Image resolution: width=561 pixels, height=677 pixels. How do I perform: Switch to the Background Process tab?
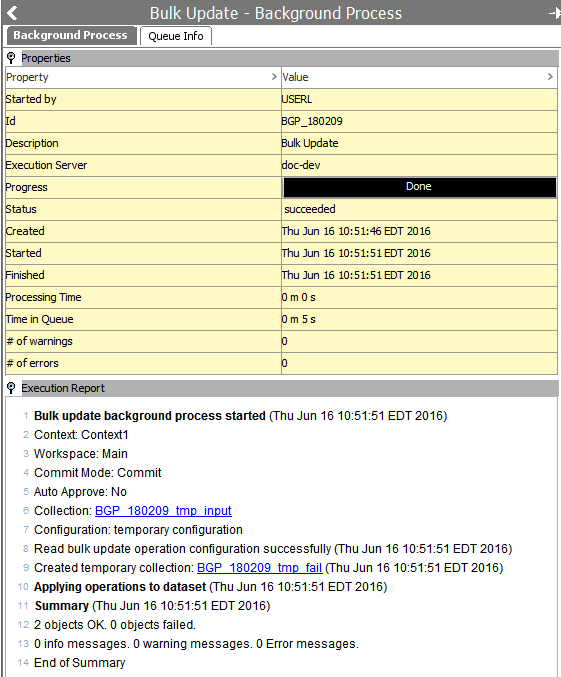tap(70, 35)
